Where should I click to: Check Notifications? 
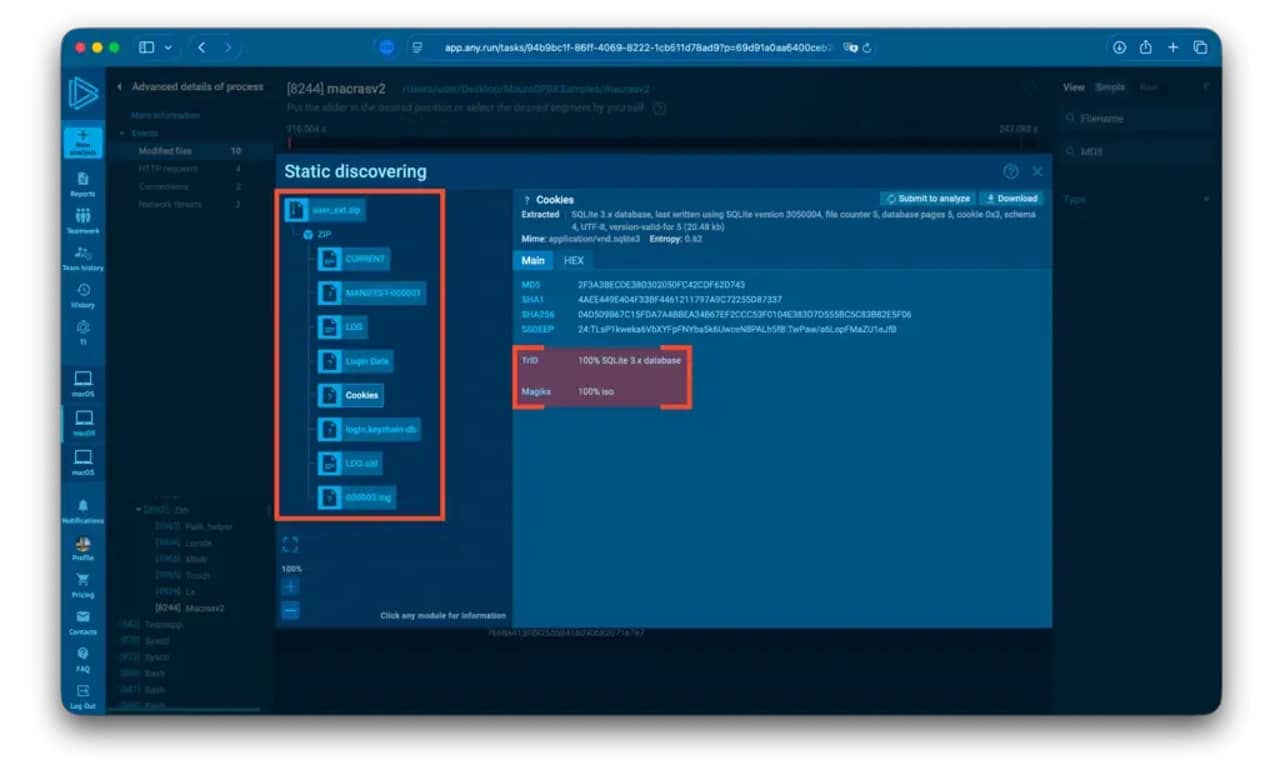[84, 510]
